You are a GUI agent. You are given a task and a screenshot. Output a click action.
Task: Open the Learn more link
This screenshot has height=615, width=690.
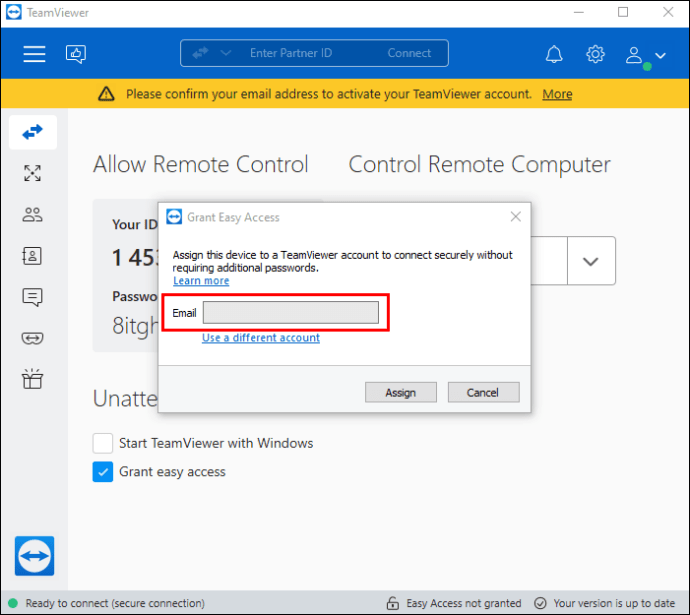(x=201, y=281)
